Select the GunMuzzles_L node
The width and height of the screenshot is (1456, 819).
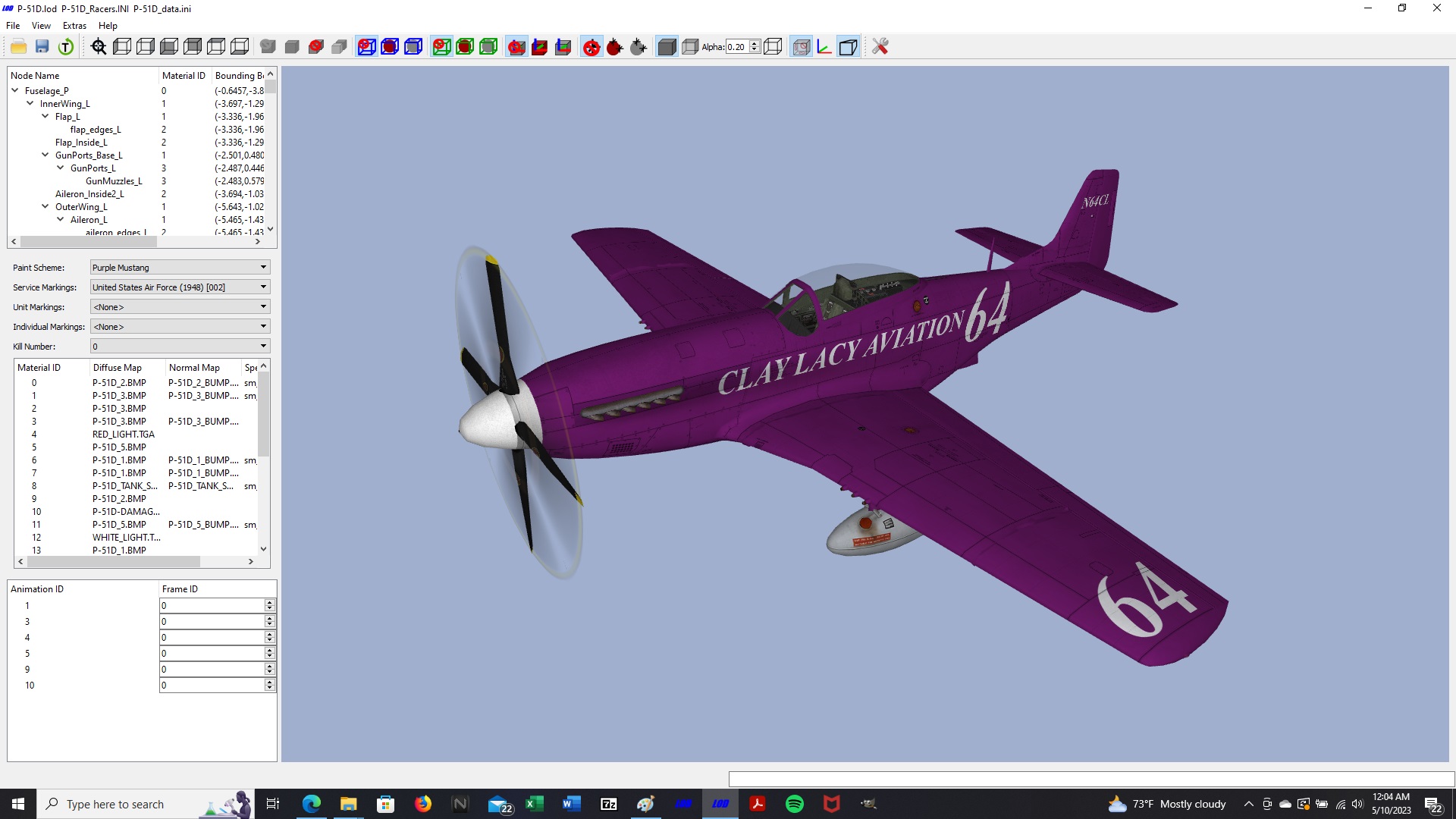click(x=114, y=181)
